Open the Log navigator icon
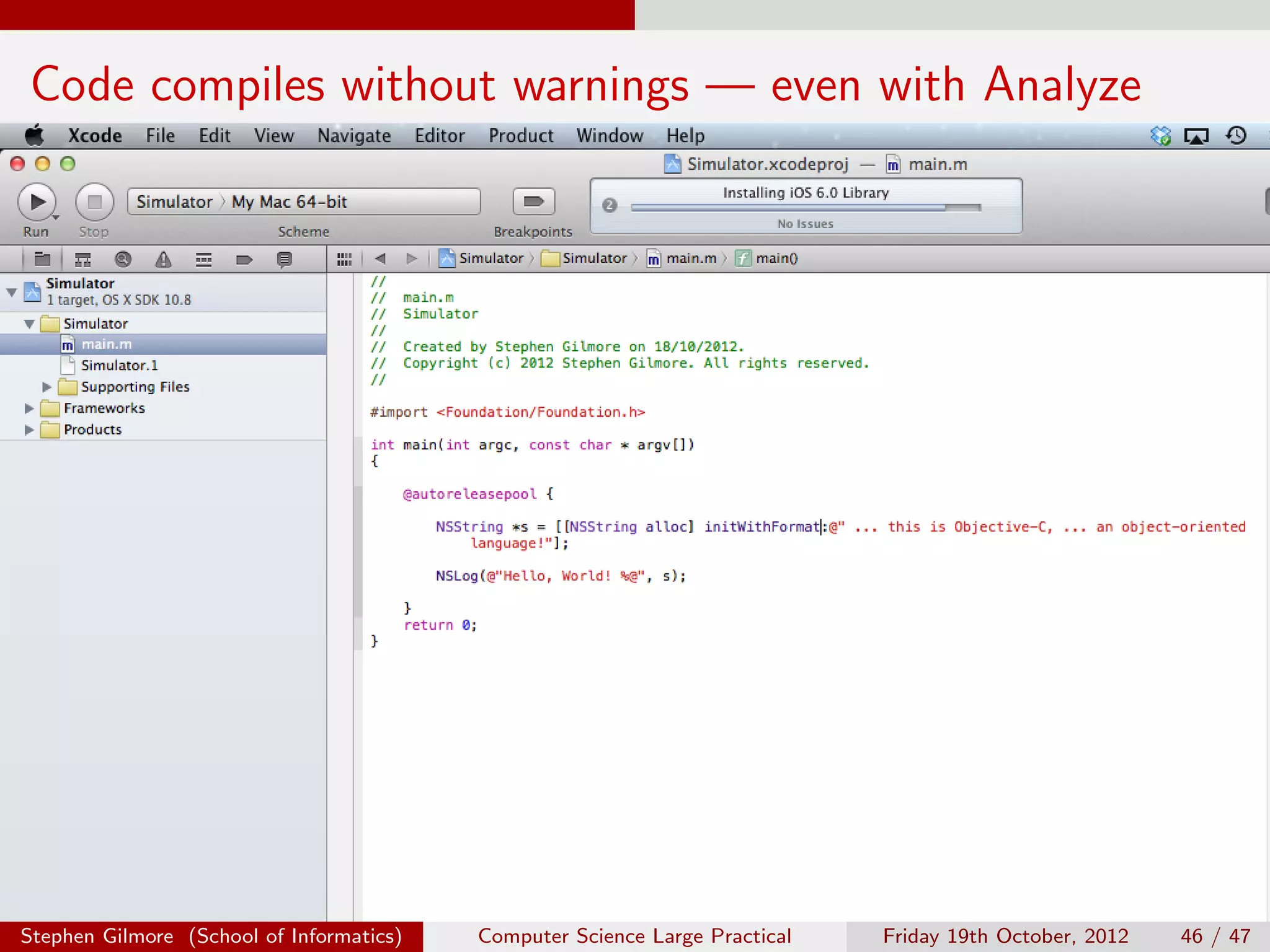The image size is (1270, 952). click(x=284, y=259)
